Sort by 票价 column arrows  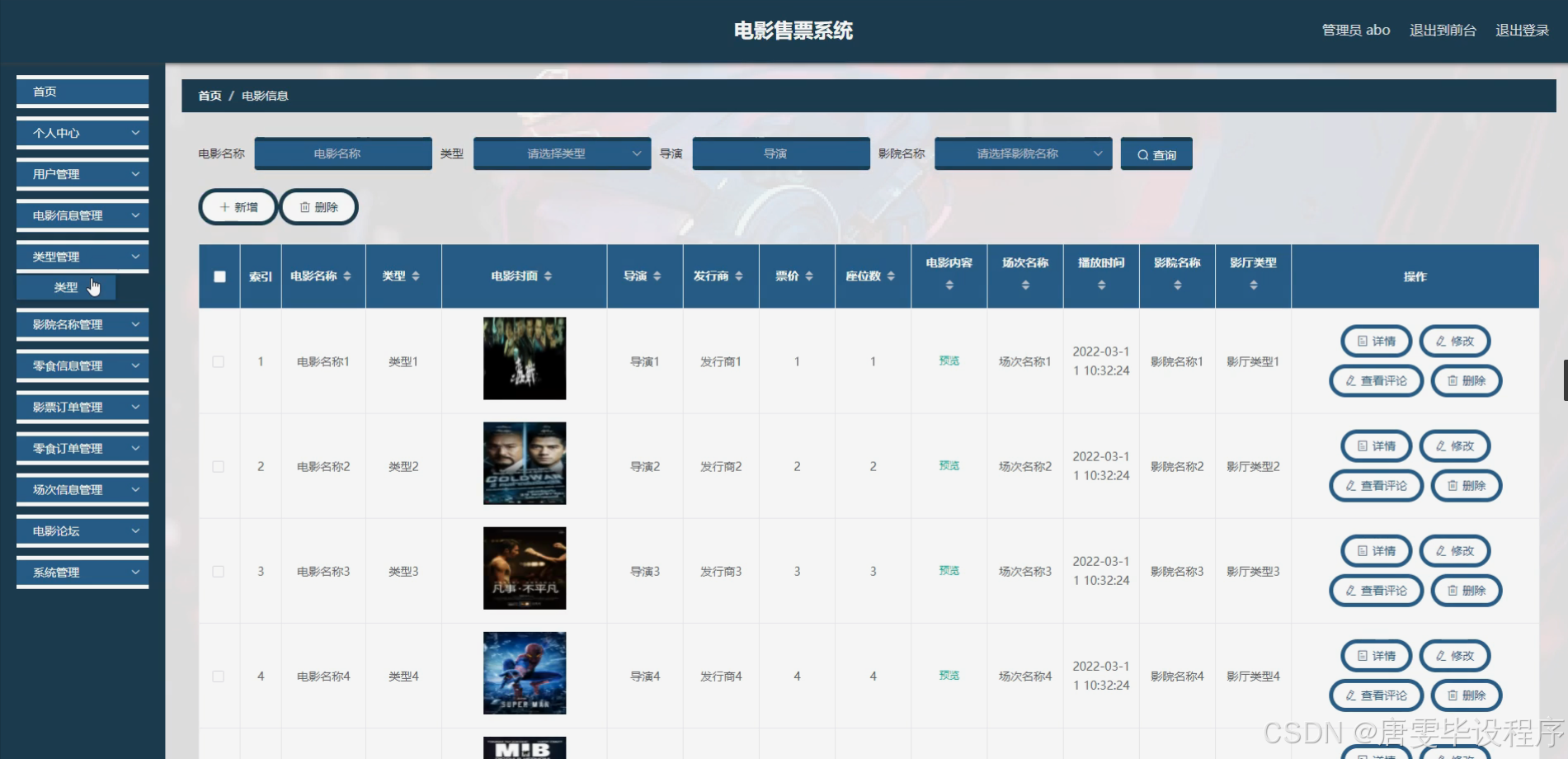coord(809,276)
